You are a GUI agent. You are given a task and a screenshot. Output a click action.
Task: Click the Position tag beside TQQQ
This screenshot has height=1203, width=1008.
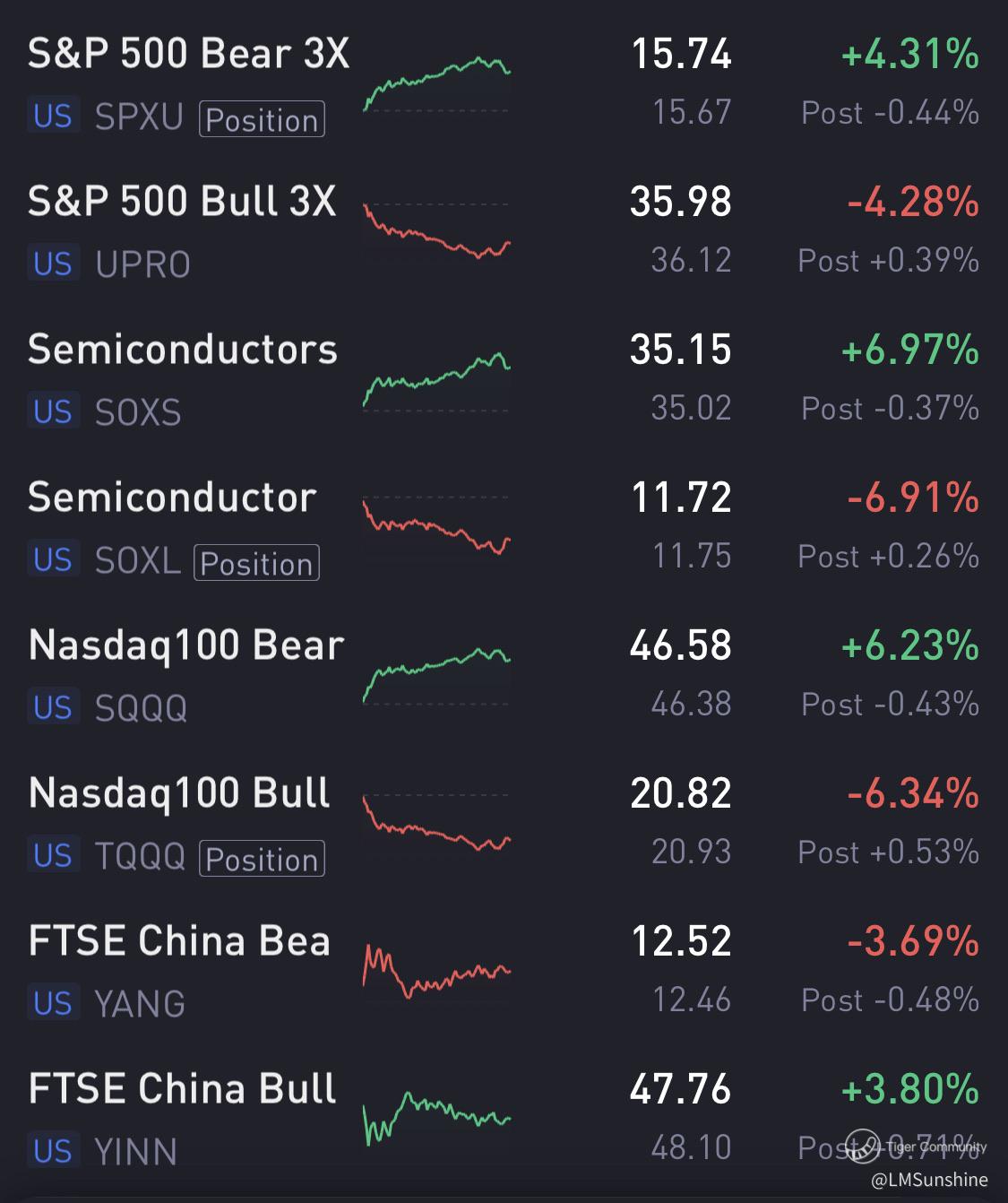click(x=262, y=859)
